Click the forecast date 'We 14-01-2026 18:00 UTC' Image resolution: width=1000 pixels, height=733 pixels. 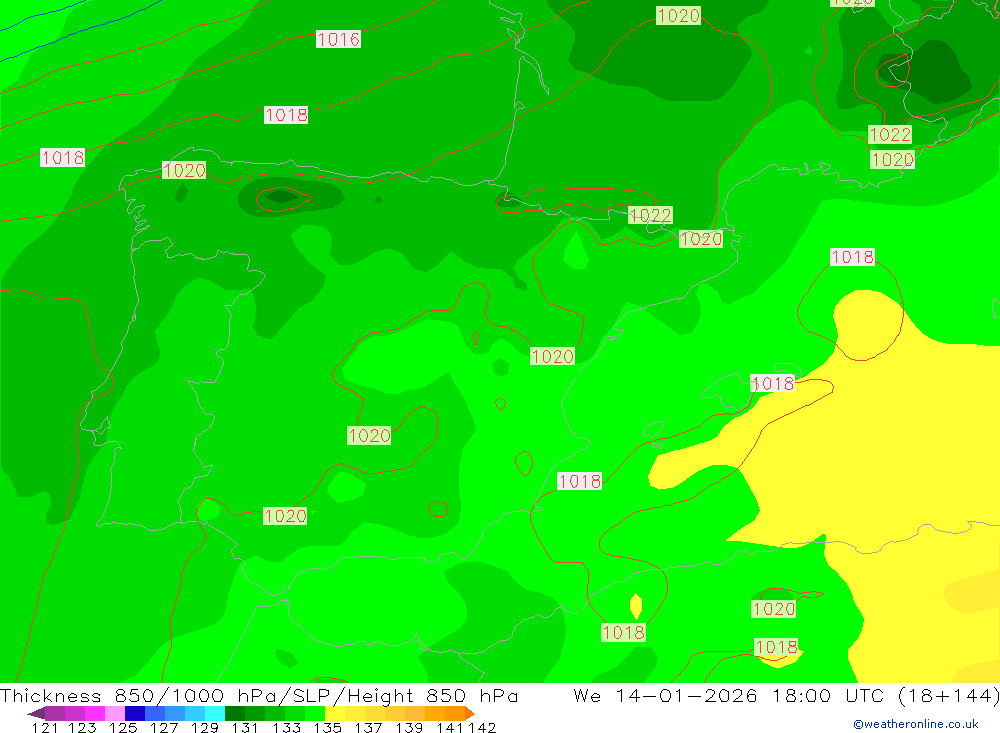731,695
